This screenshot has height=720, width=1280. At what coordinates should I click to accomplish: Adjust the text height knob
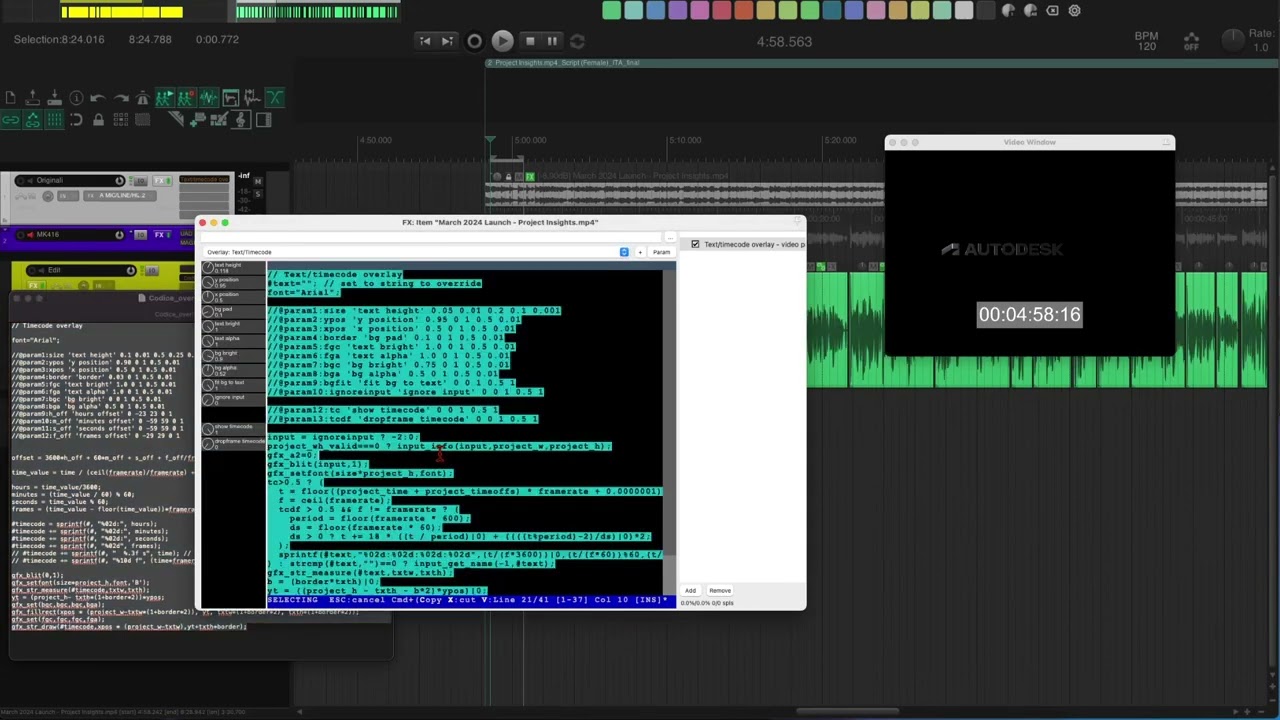click(208, 267)
